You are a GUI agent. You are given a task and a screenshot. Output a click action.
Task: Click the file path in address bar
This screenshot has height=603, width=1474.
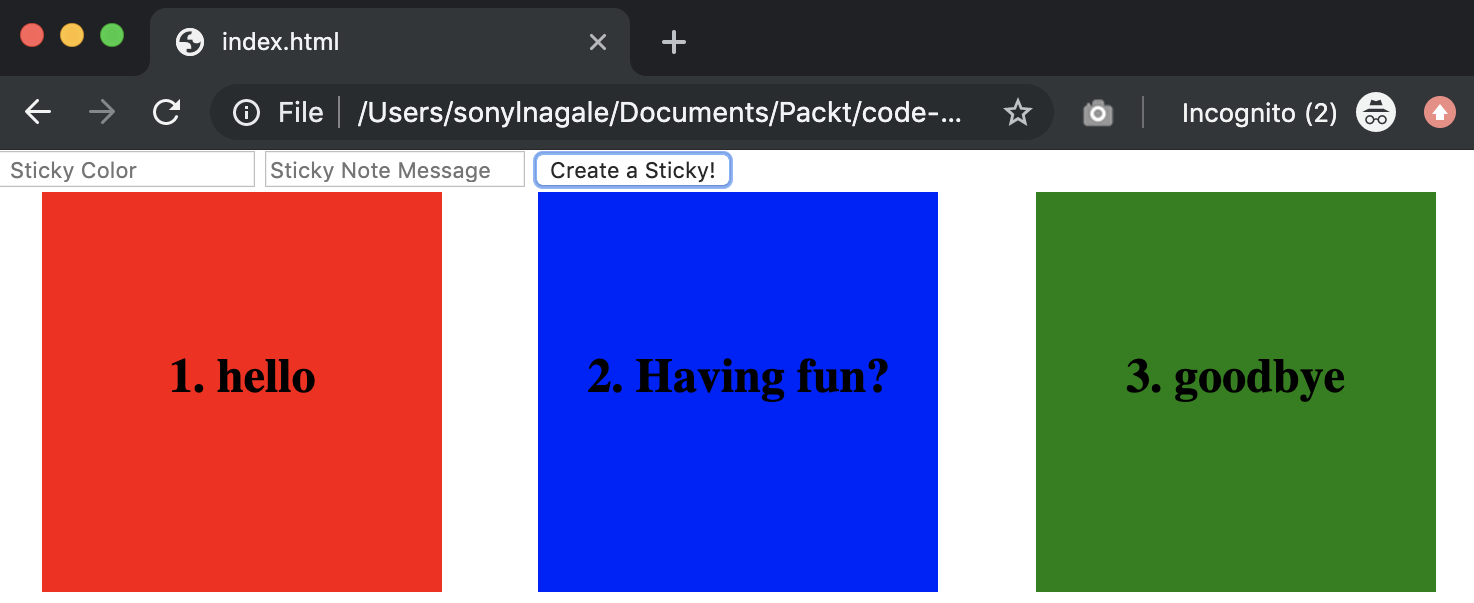(x=660, y=113)
